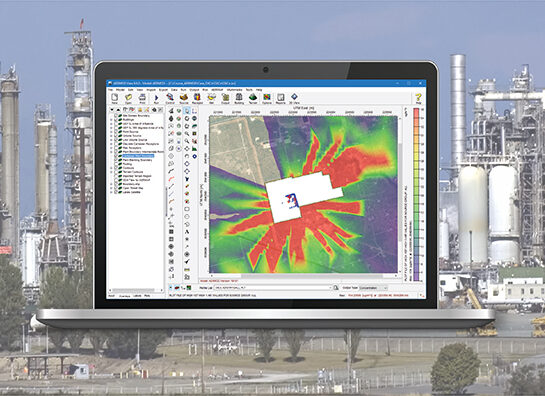
Task: Switch to the Overlays tab
Action: (x=124, y=296)
